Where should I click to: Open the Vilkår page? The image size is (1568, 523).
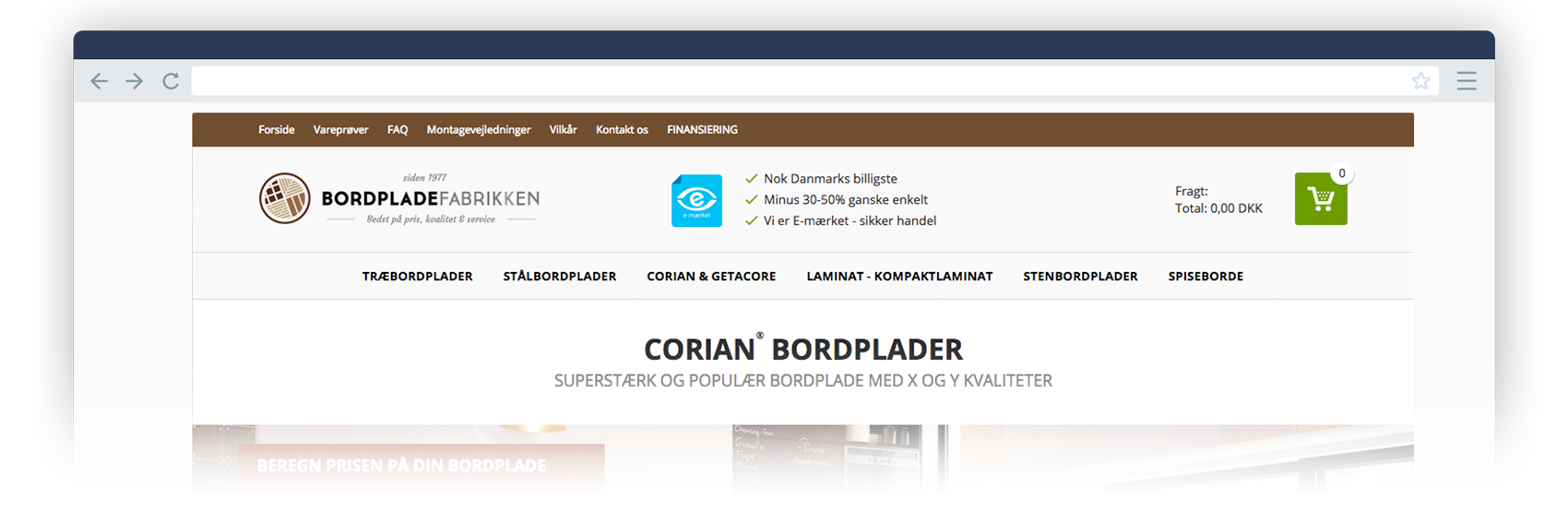pos(563,130)
